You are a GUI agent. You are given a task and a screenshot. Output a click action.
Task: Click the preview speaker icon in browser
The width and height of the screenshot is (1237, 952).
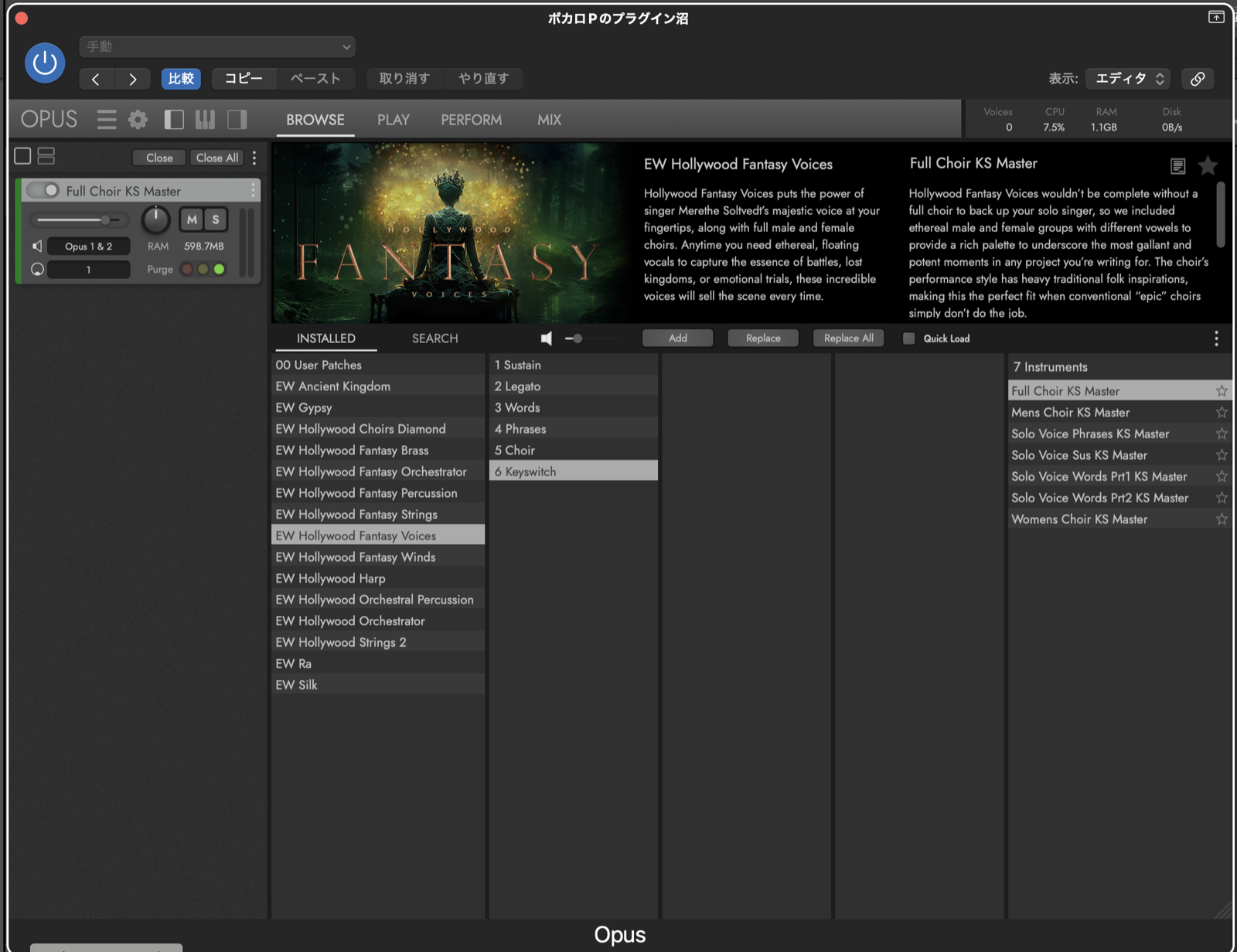547,338
